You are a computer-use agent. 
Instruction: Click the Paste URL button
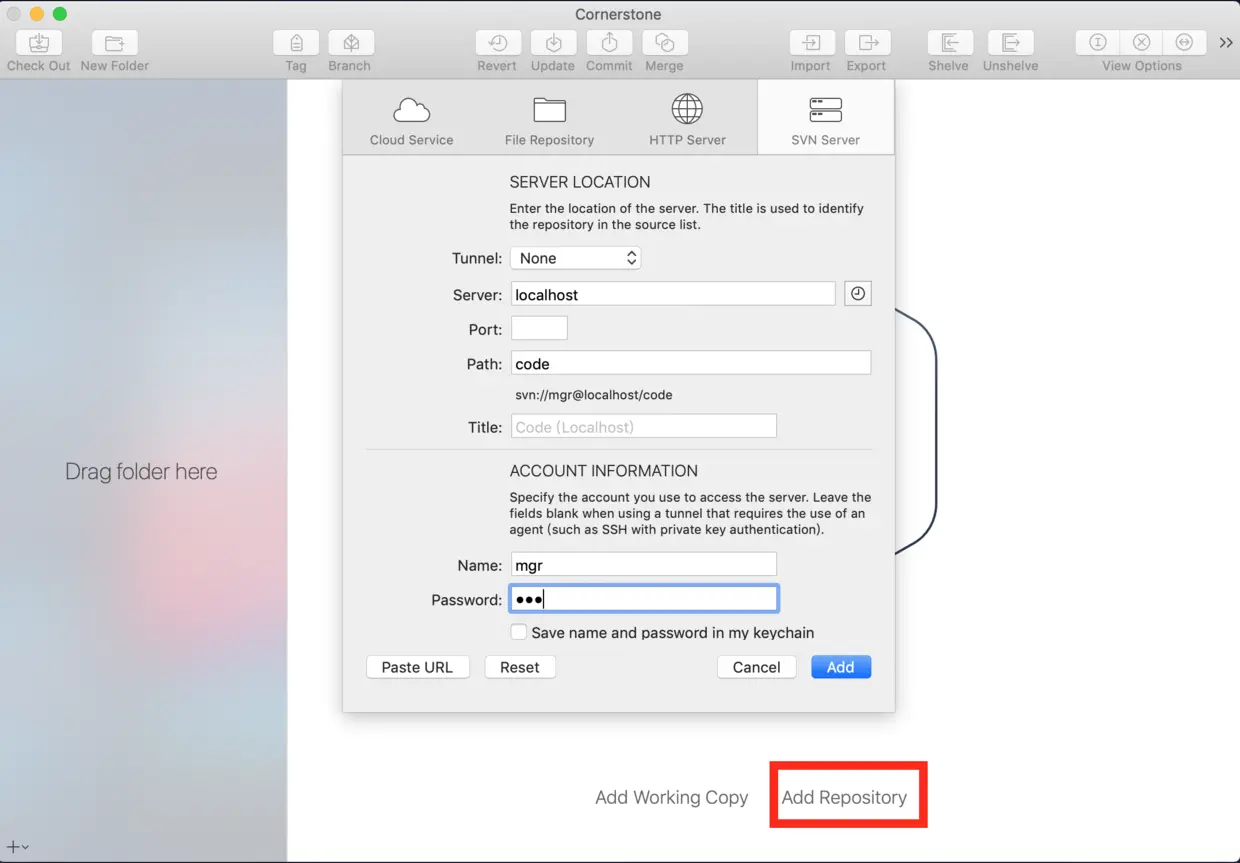(417, 667)
